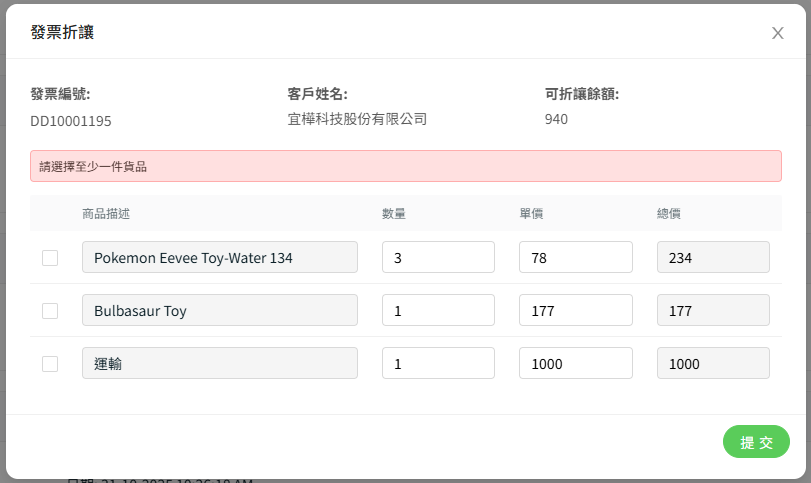This screenshot has width=811, height=483.
Task: Edit quantity field for Pokemon Eevee row
Action: (x=438, y=257)
